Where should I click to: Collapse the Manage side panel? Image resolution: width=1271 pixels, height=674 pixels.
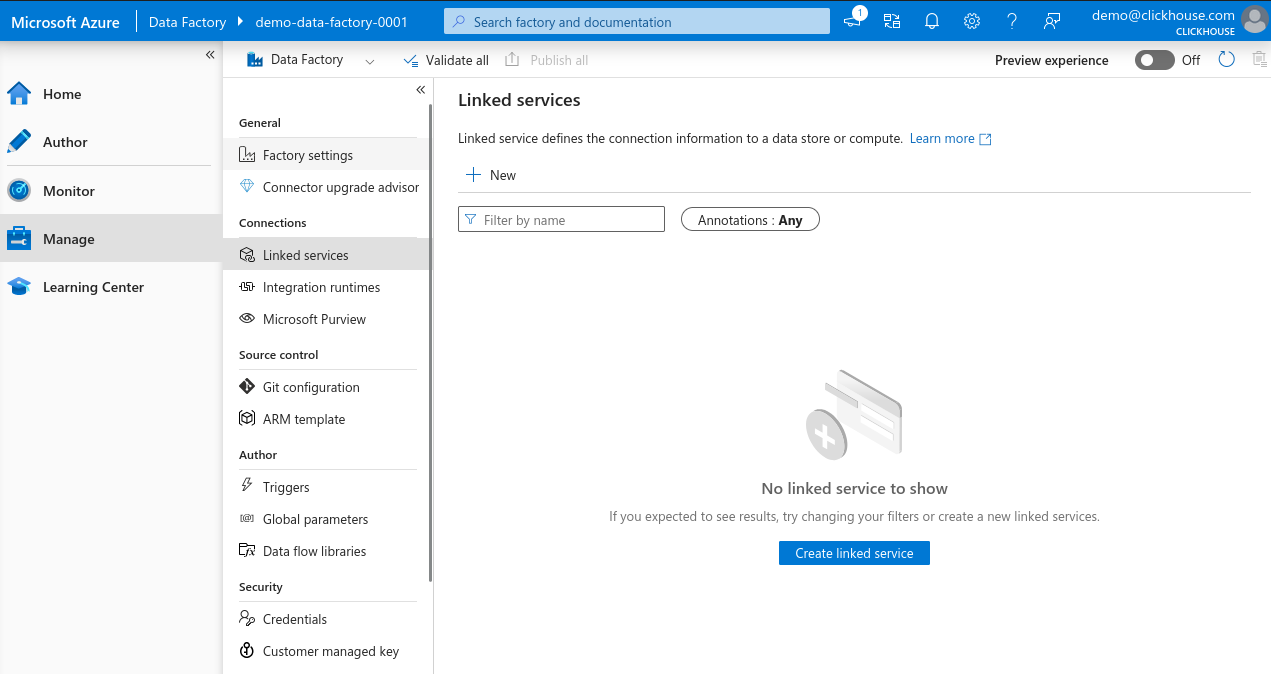click(x=420, y=89)
